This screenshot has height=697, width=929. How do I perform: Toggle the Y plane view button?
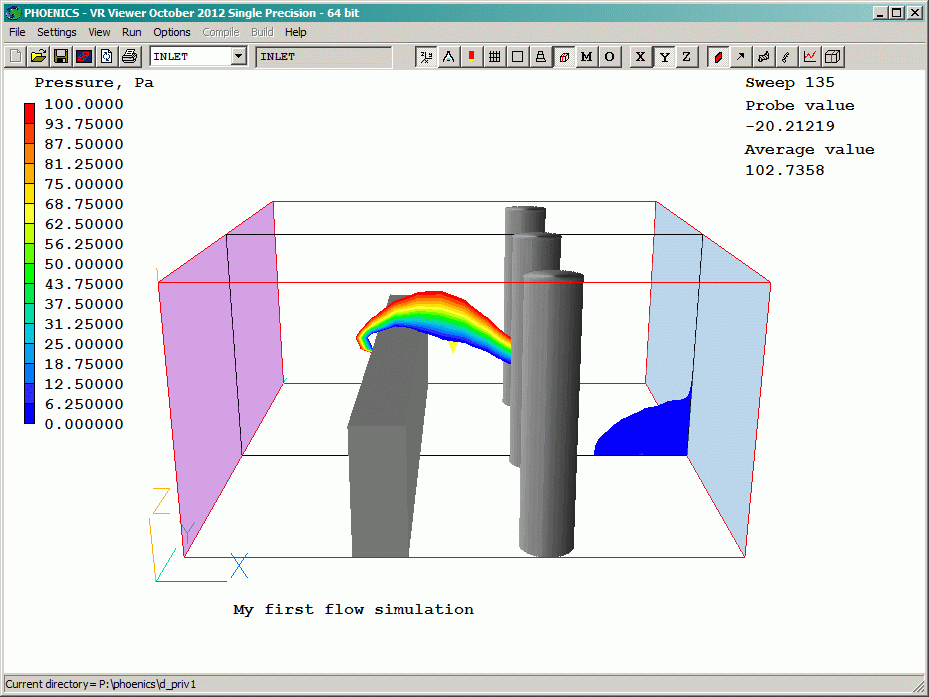click(x=663, y=57)
